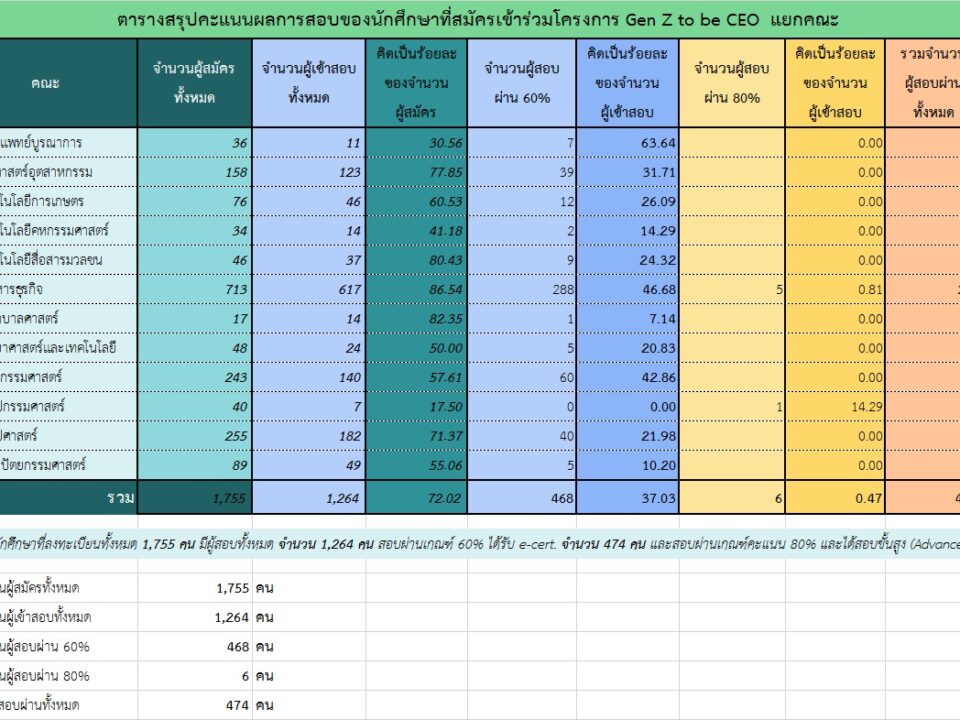960x720 pixels.
Task: Select the total percentage cell 72.02
Action: pos(416,497)
